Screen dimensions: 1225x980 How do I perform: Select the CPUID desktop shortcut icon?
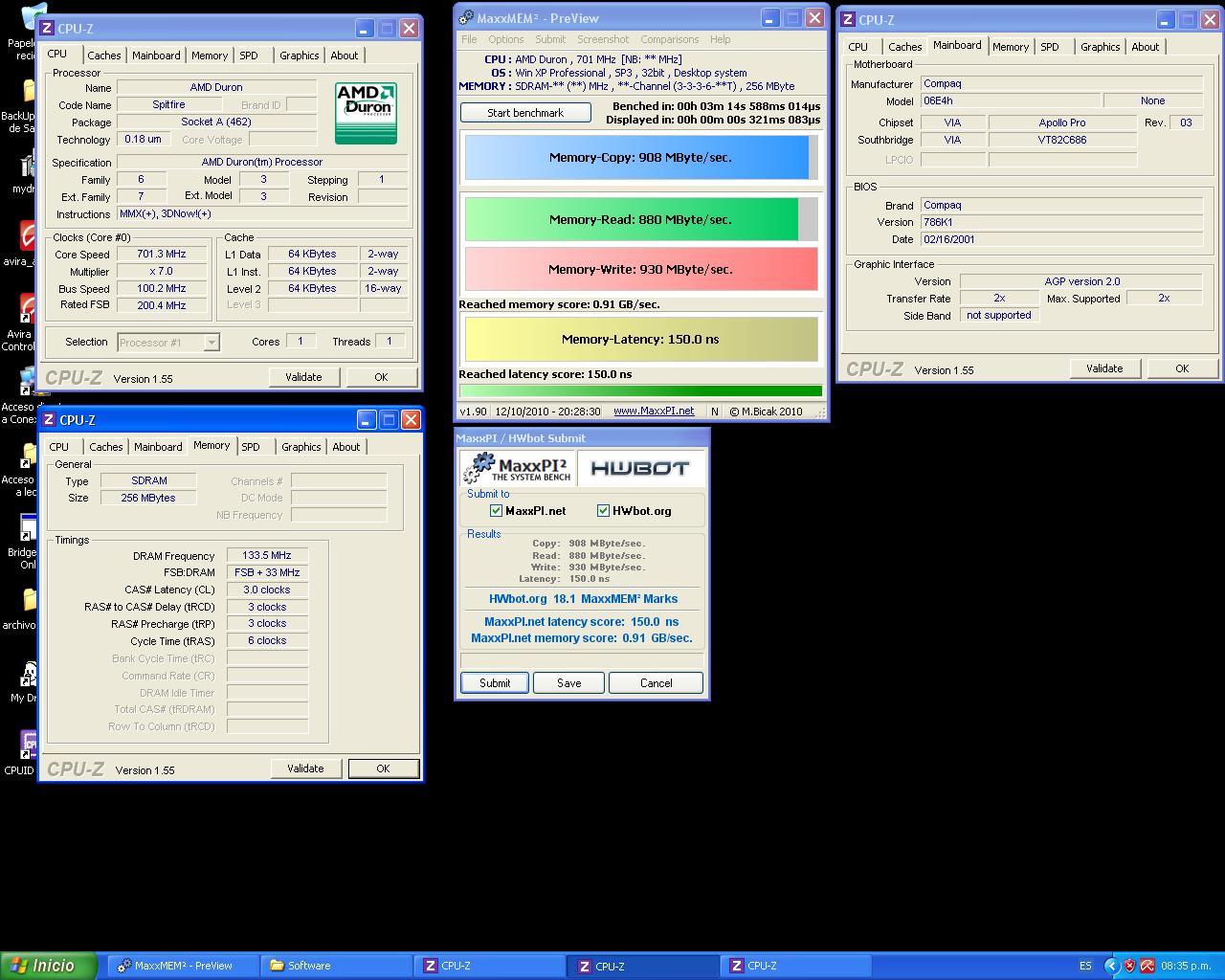coord(29,745)
